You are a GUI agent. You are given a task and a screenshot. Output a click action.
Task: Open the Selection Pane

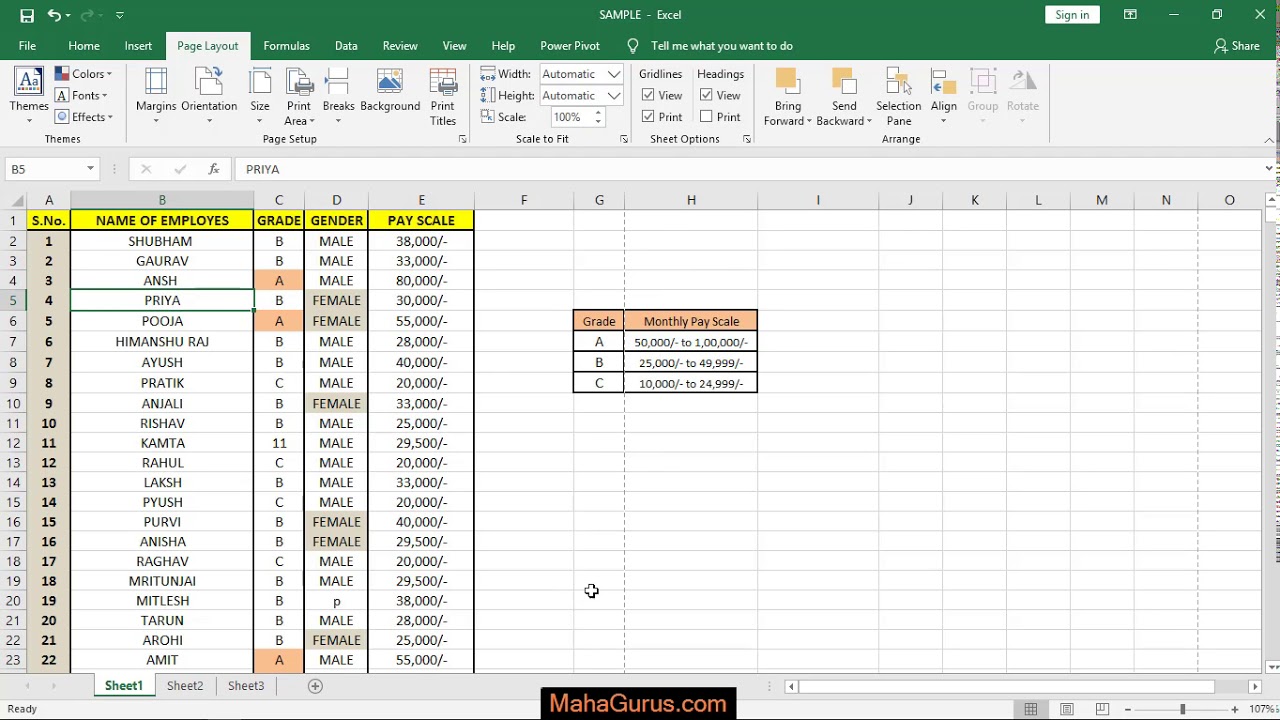(x=899, y=96)
